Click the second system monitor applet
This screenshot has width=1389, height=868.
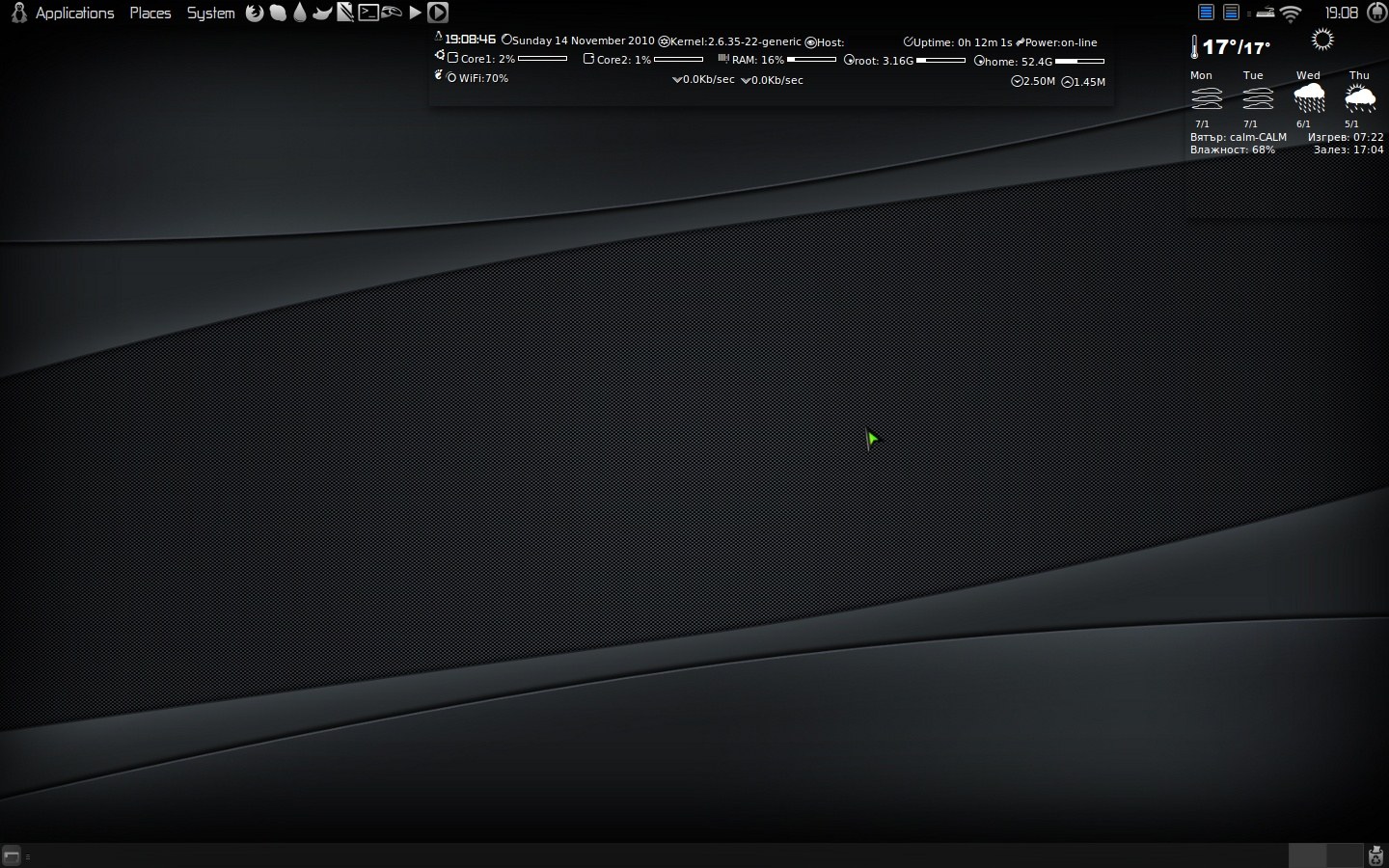tap(1231, 13)
